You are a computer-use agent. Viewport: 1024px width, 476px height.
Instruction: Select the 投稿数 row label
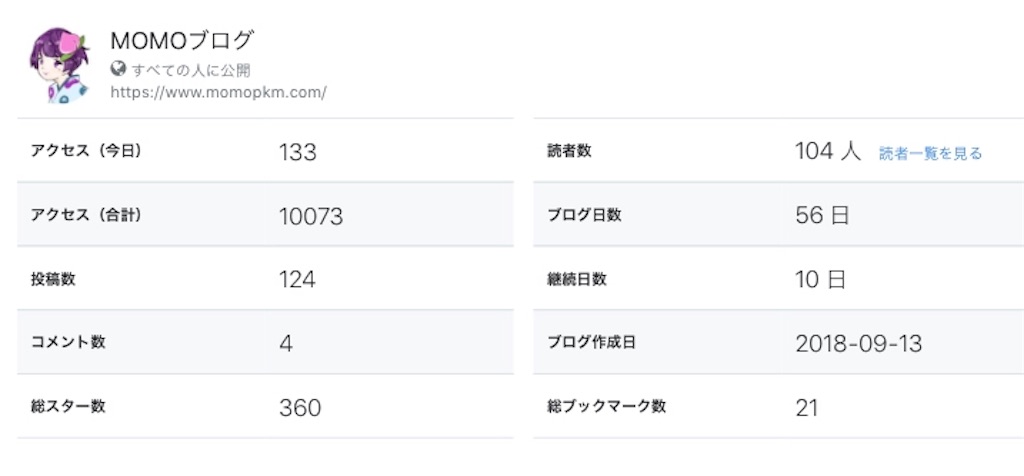[53, 279]
